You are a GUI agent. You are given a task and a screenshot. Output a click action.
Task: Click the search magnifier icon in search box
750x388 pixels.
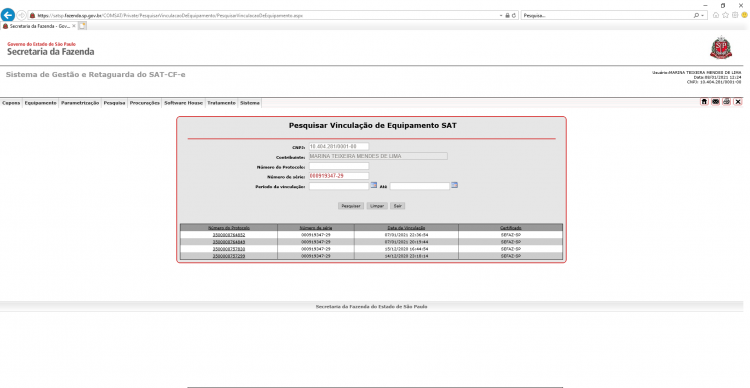pyautogui.click(x=696, y=15)
